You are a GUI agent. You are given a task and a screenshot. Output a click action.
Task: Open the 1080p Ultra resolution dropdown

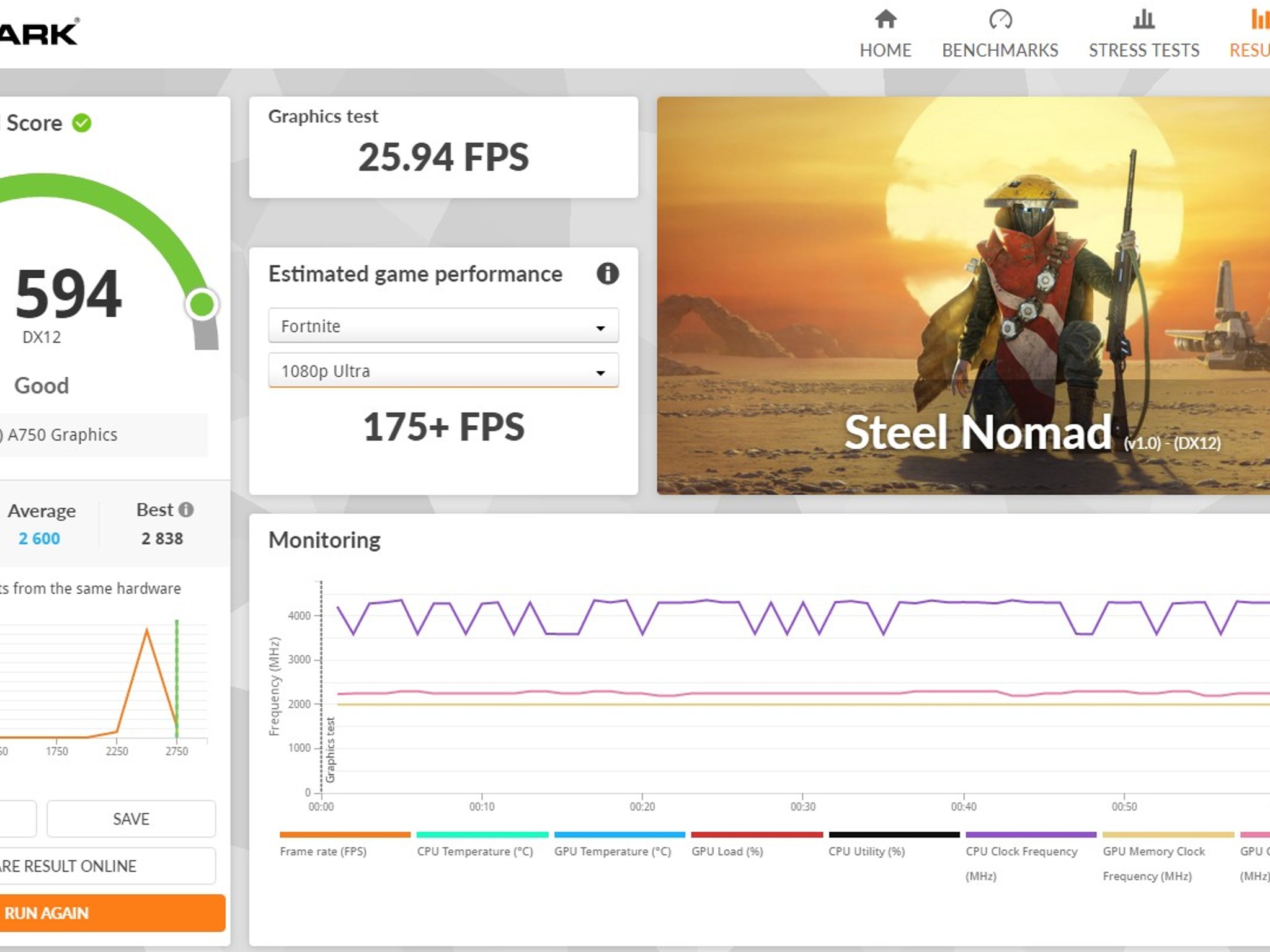tap(443, 371)
